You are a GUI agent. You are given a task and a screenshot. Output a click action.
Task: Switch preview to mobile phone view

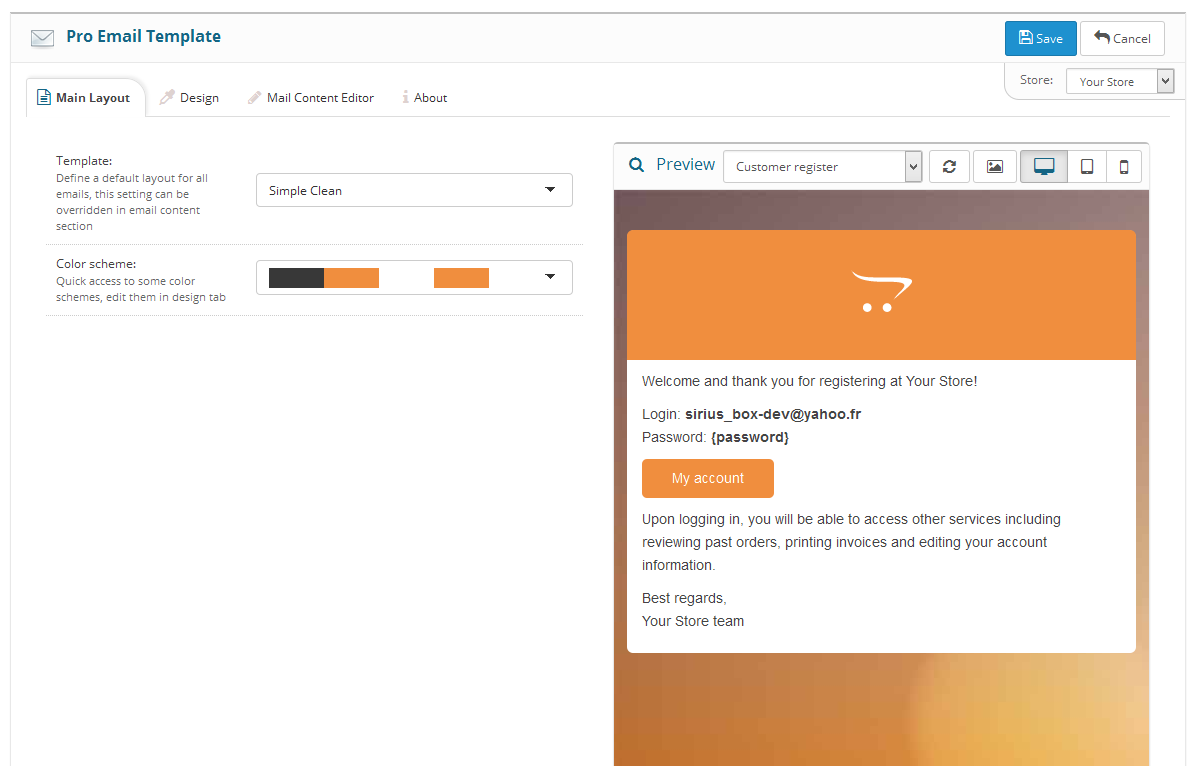pos(1124,167)
